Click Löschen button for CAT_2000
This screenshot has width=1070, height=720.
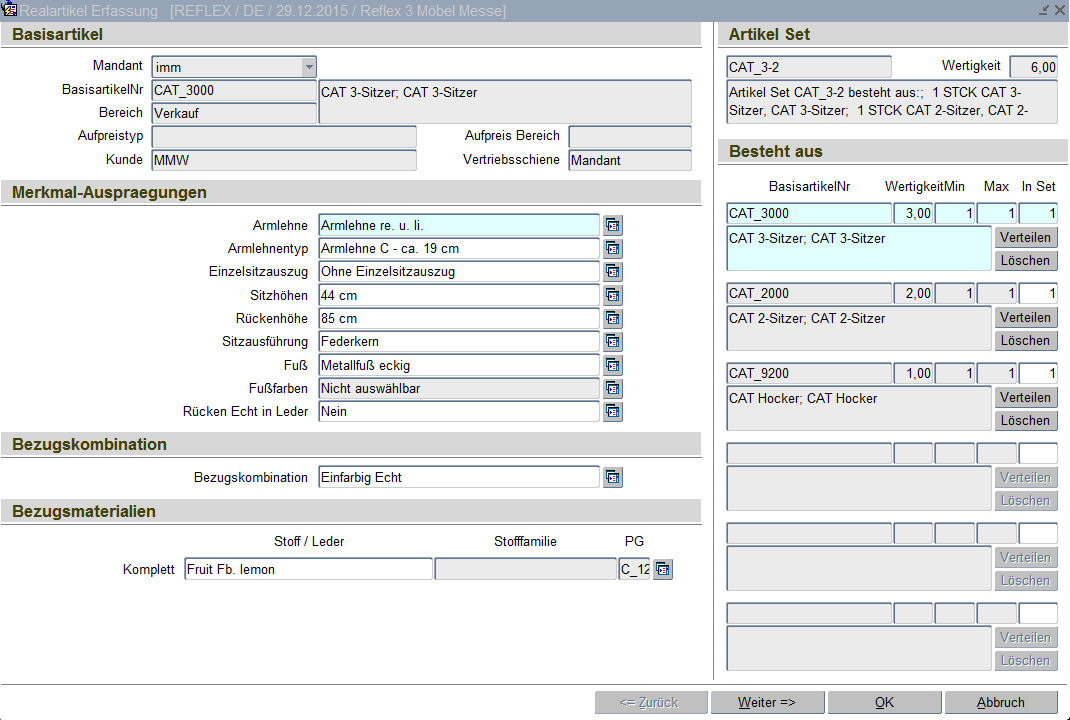pos(1025,341)
